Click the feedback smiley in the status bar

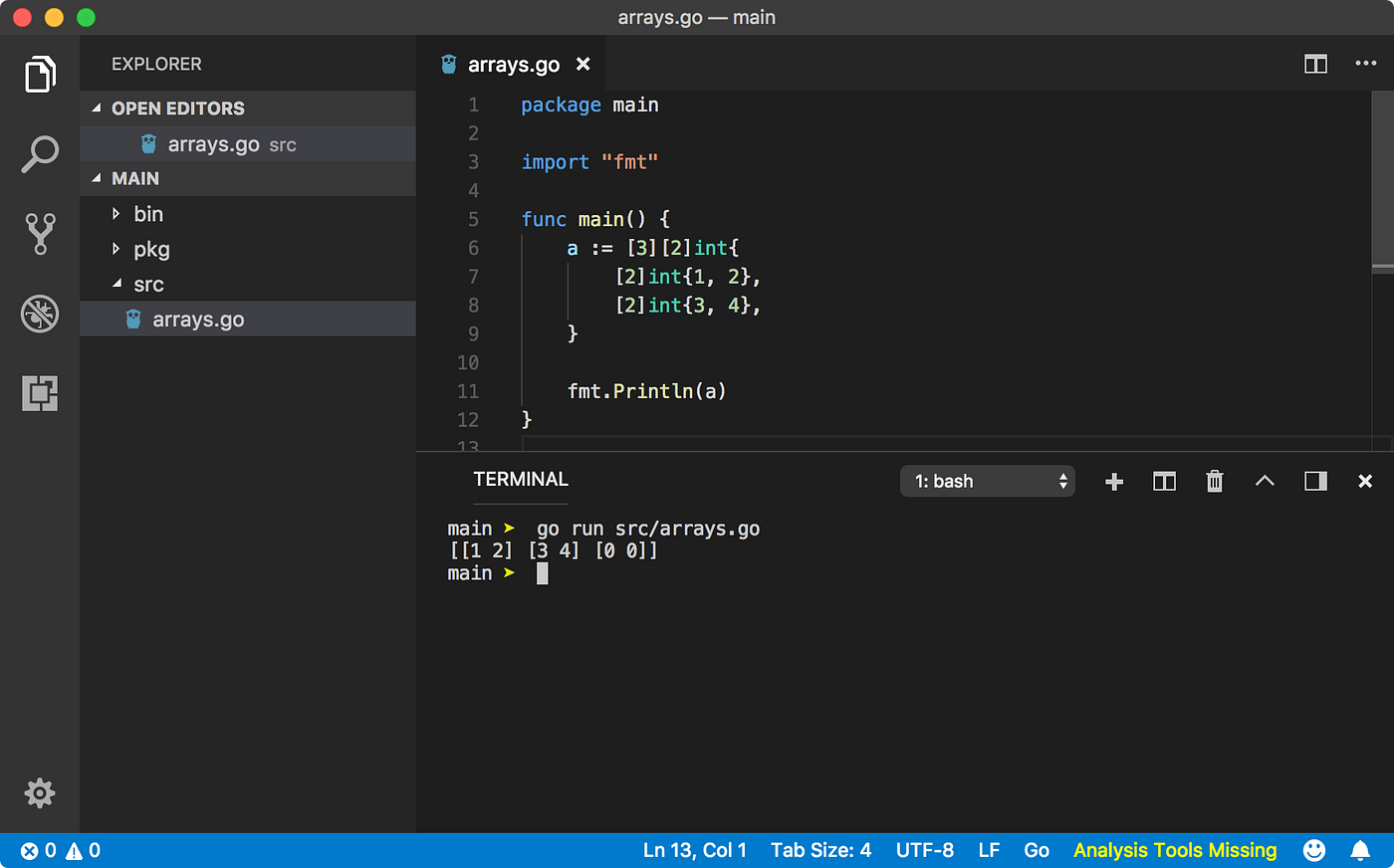coord(1312,850)
